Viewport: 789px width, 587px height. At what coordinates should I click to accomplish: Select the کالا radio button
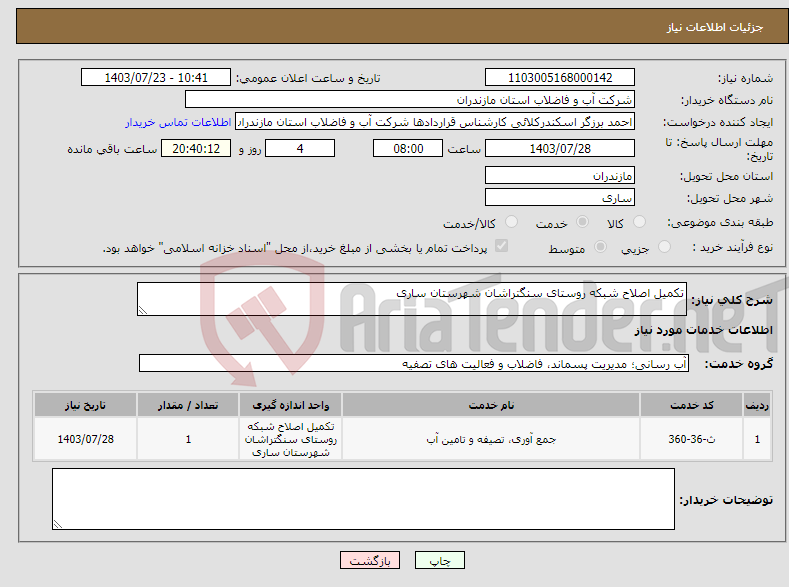coord(639,222)
